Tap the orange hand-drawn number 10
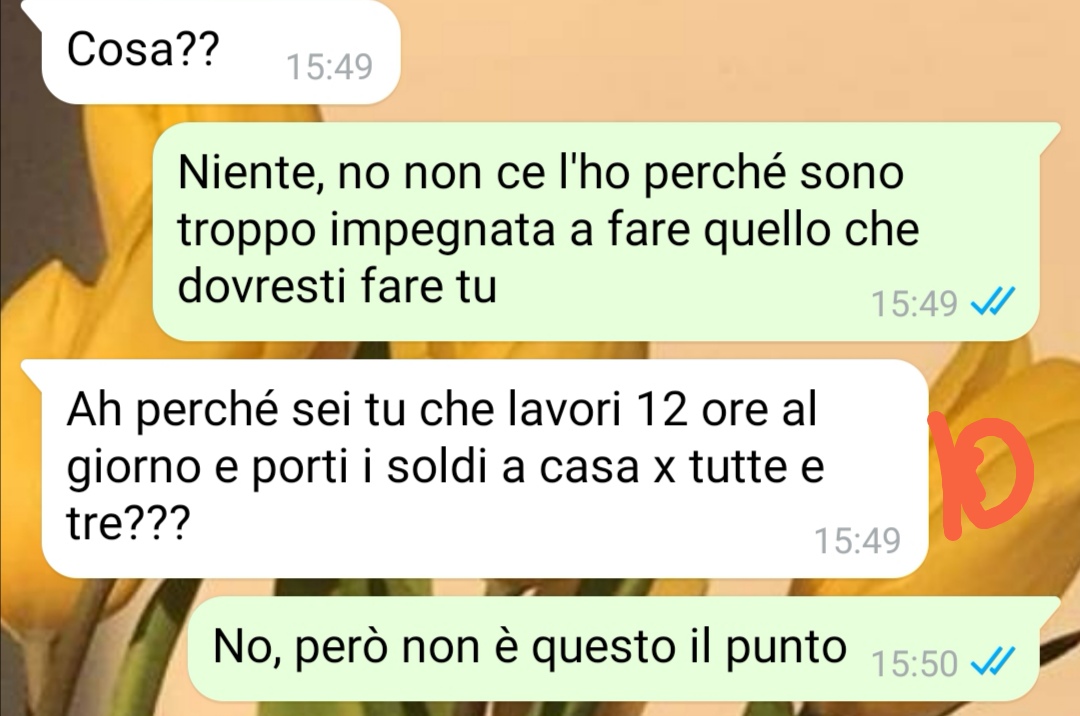Image resolution: width=1080 pixels, height=716 pixels. (982, 476)
